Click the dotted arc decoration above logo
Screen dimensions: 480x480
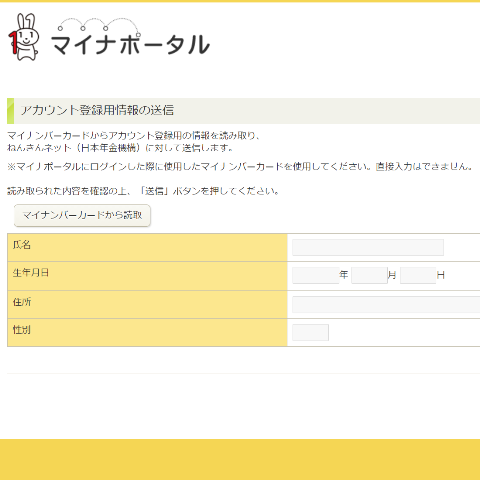[x=99, y=25]
